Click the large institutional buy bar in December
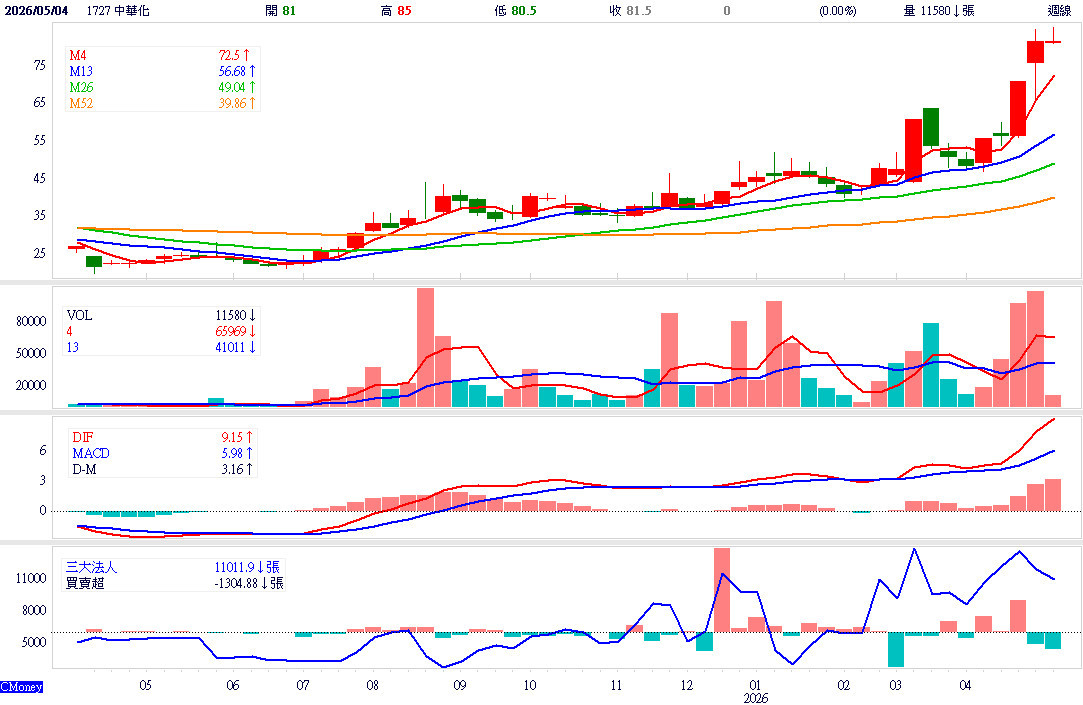Screen dimensions: 1083x705 [722, 590]
